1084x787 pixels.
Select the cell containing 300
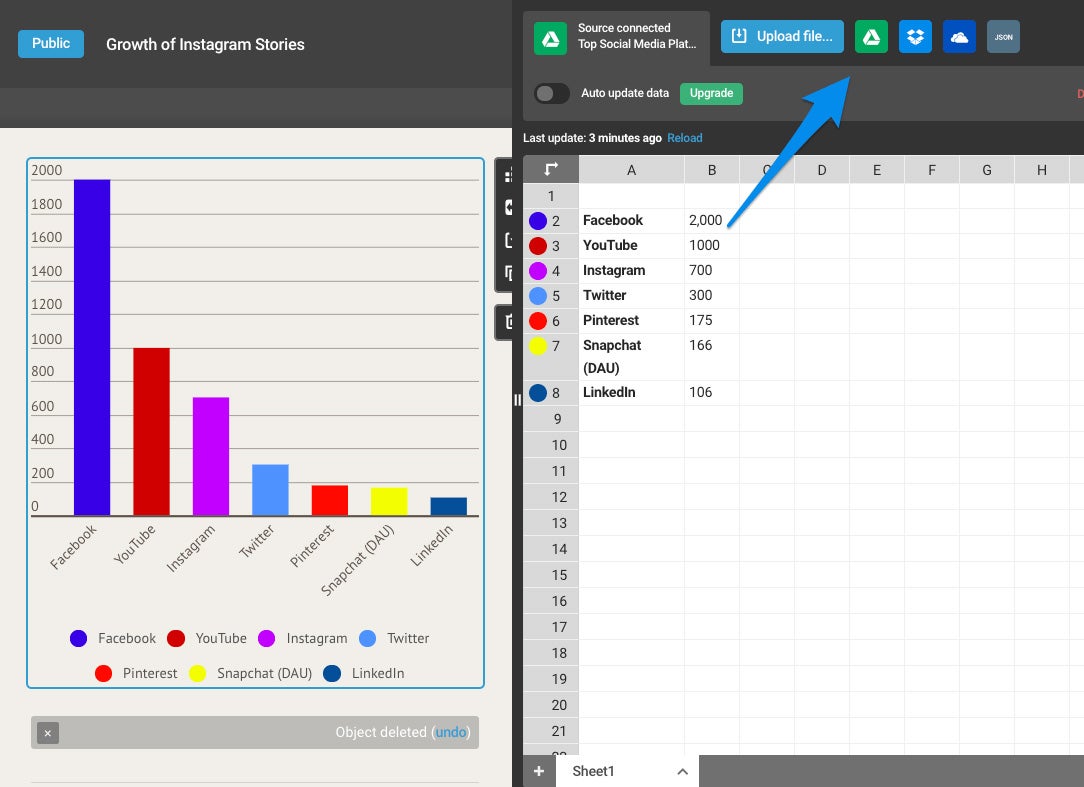711,295
